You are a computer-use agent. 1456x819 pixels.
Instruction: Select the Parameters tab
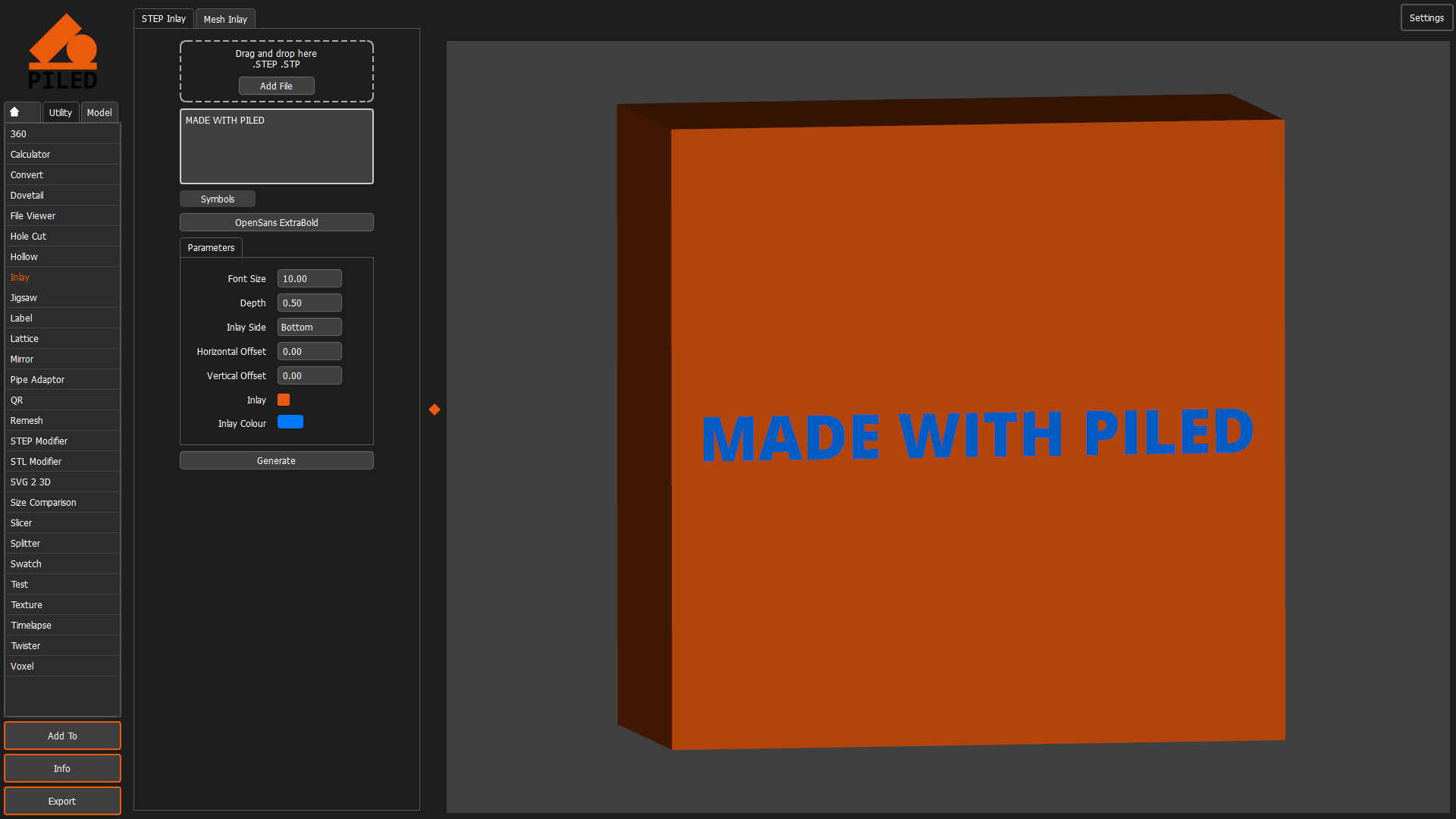(x=211, y=247)
